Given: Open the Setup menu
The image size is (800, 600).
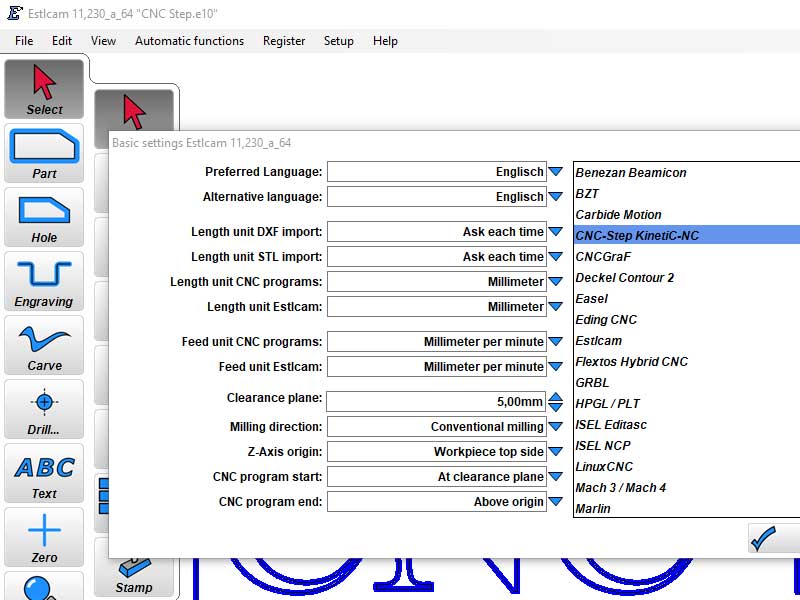Looking at the screenshot, I should [338, 41].
